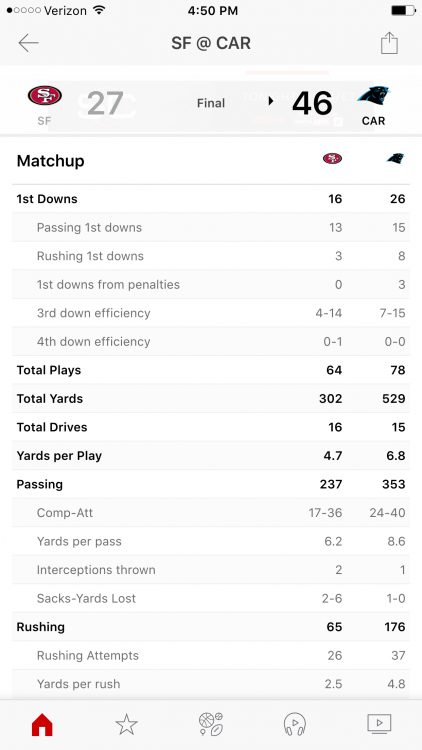Screen dimensions: 422x750
Task: Open the Listen headphones tab icon
Action: tap(295, 724)
